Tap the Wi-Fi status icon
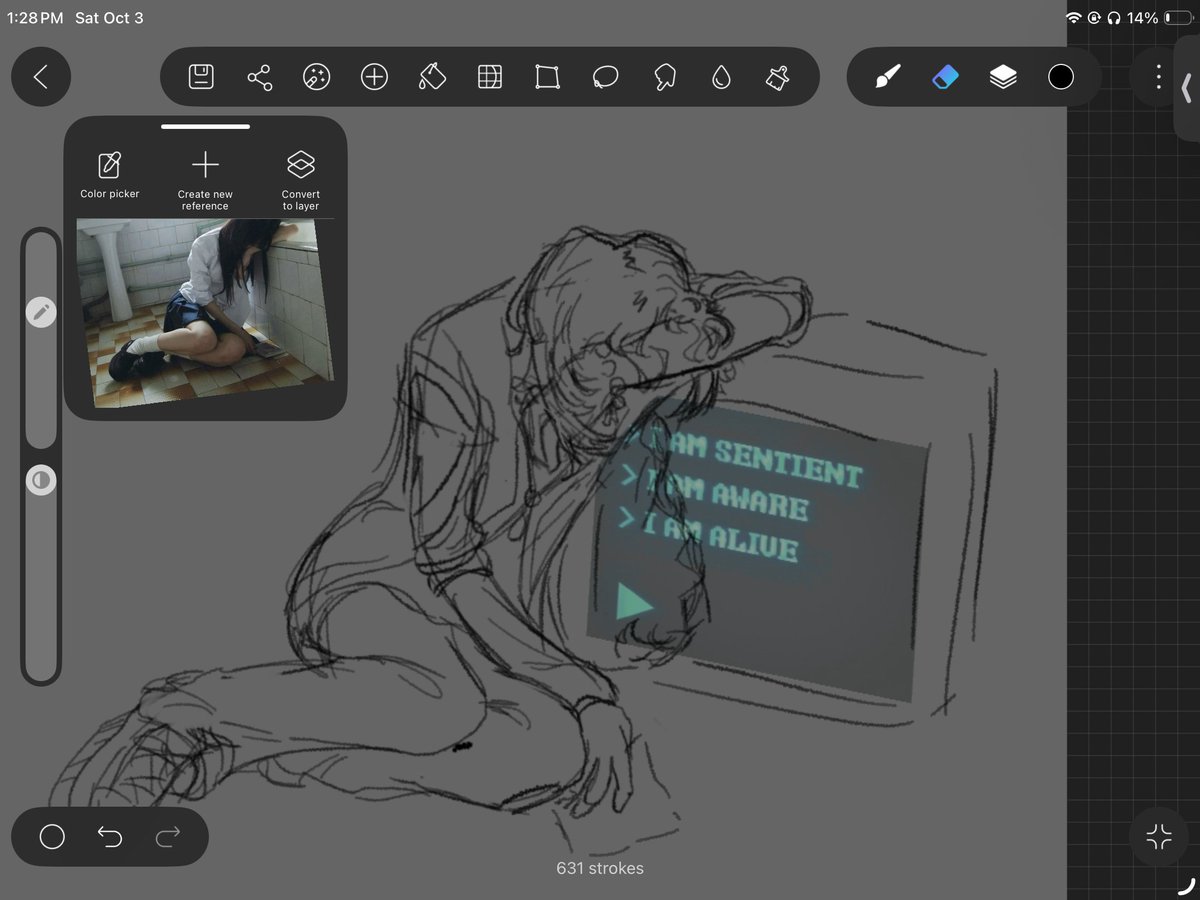1200x900 pixels. click(x=1074, y=18)
